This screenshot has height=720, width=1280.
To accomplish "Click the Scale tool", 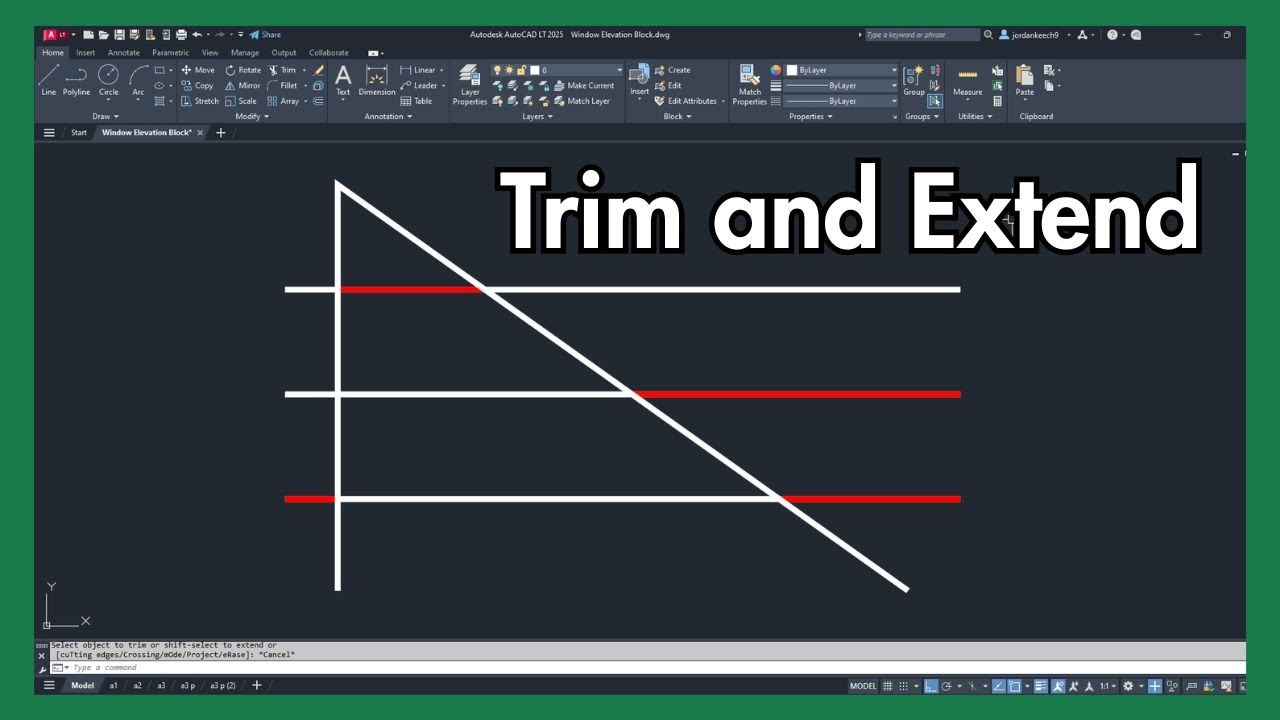I will [241, 101].
